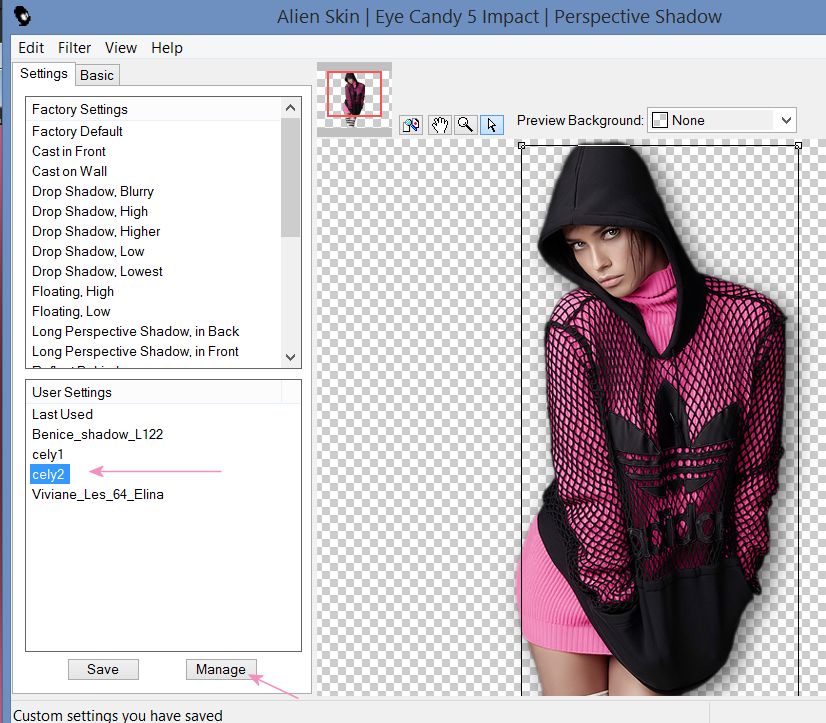Screen dimensions: 826x723
Task: Select Long Perspective Shadow, in Back preset
Action: click(135, 331)
